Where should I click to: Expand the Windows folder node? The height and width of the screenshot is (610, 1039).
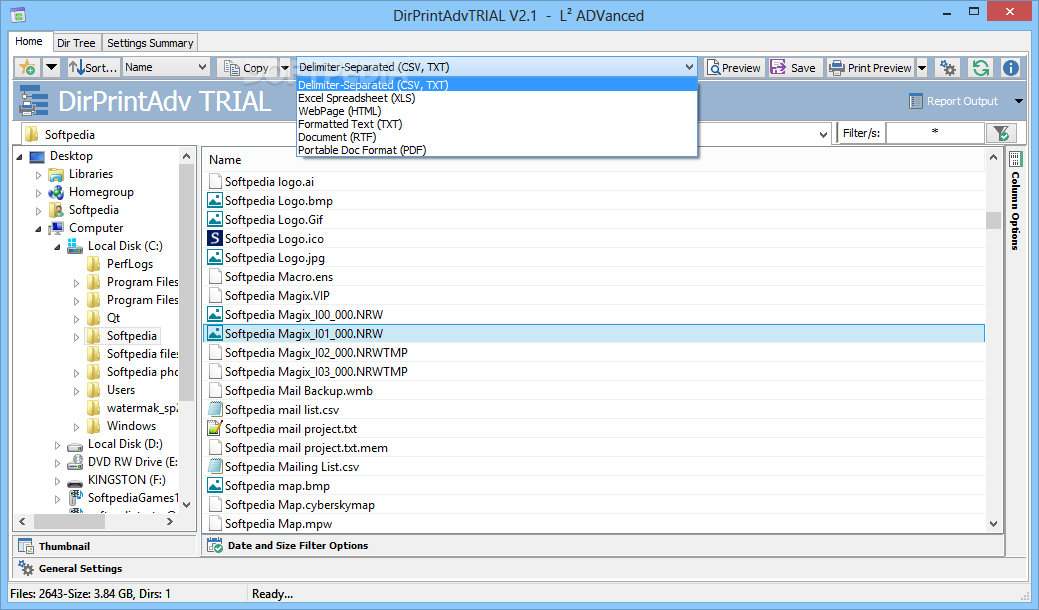click(76, 427)
